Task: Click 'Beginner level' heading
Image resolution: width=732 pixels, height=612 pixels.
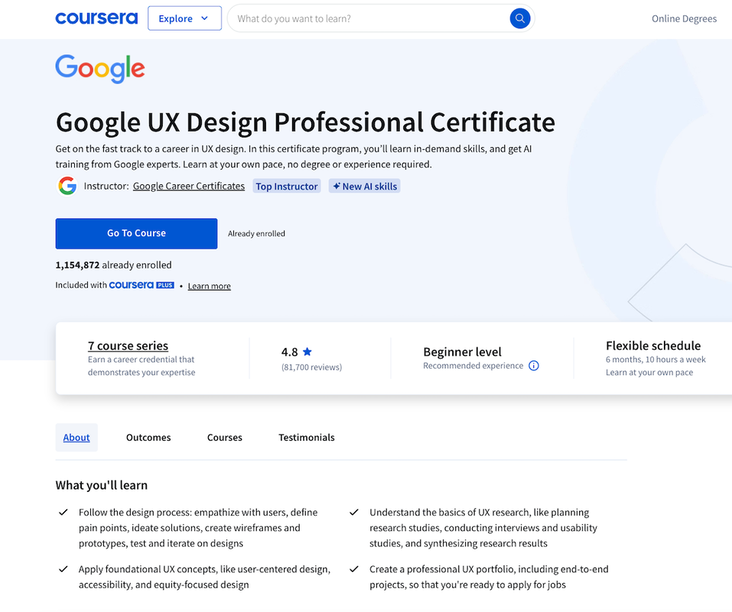Action: [x=462, y=352]
